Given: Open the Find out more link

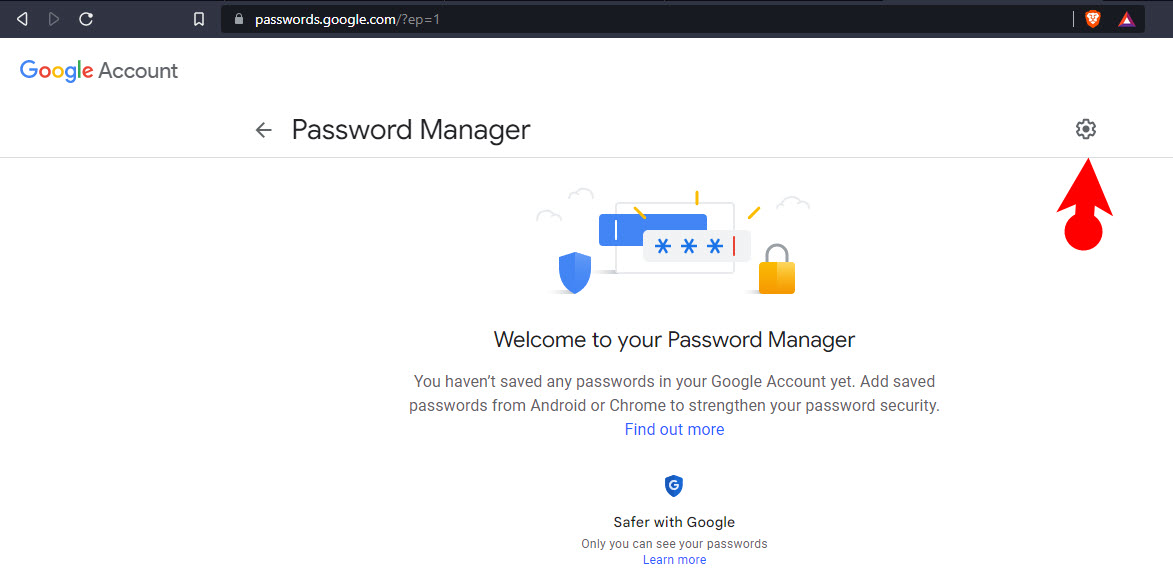Looking at the screenshot, I should pos(674,429).
